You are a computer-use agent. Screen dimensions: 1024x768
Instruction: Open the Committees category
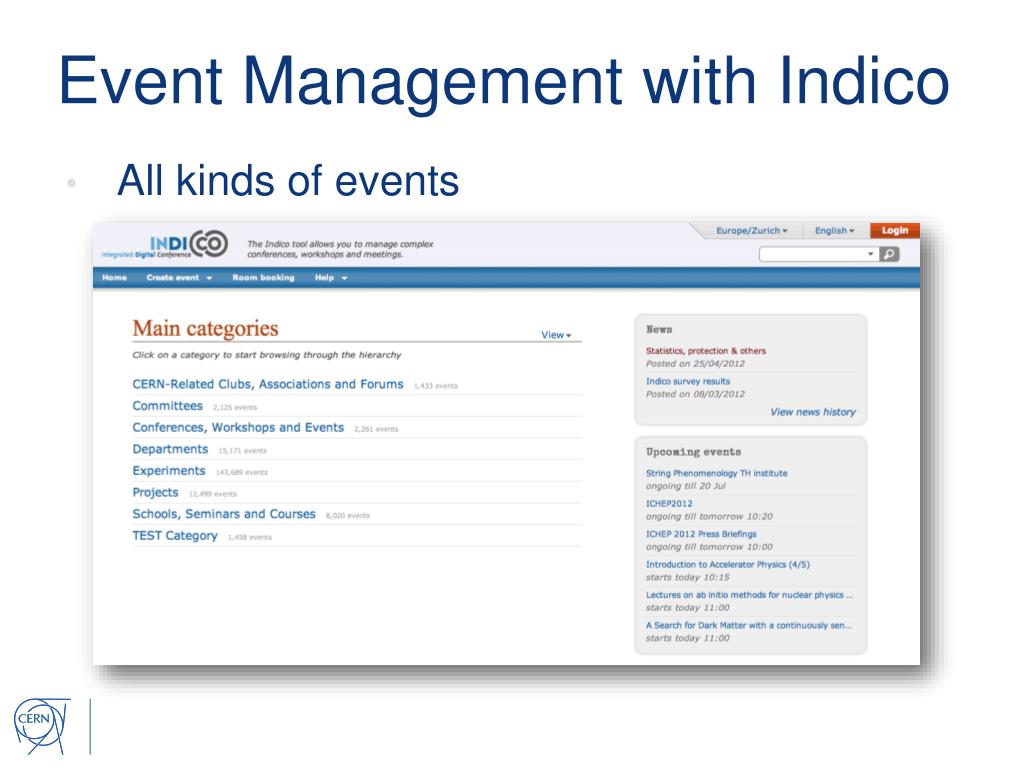pos(167,406)
